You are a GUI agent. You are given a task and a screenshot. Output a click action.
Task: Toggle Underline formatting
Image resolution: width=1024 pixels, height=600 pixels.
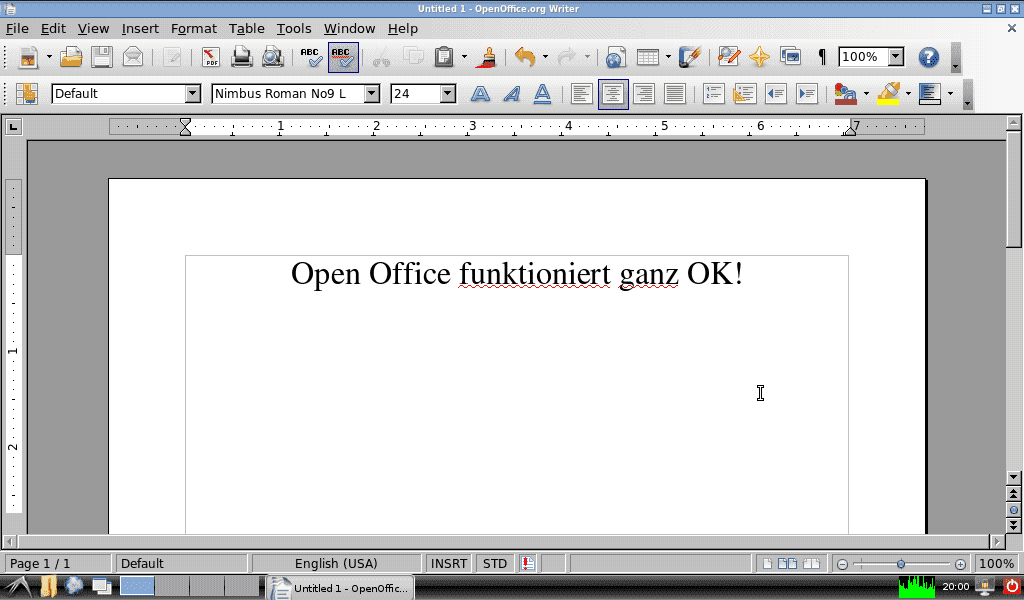tap(543, 94)
